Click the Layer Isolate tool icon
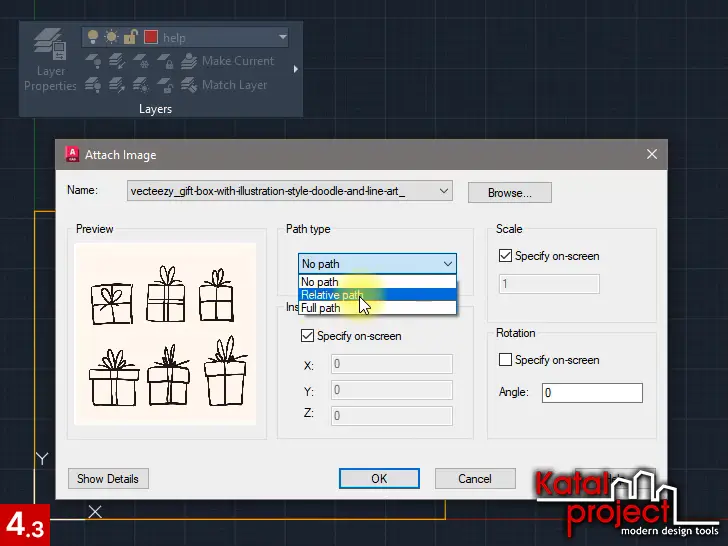728x546 pixels. click(117, 61)
